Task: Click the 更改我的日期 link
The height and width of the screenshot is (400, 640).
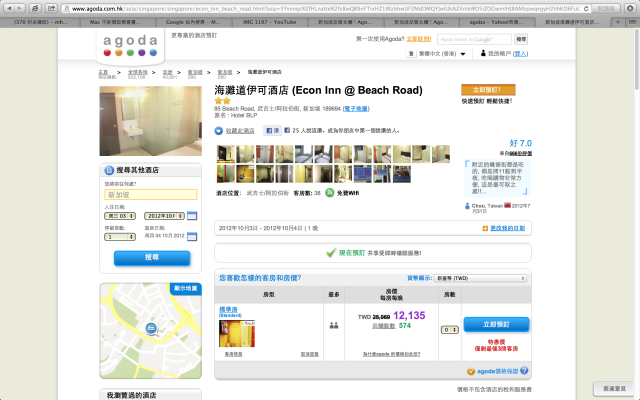Action: (x=508, y=228)
